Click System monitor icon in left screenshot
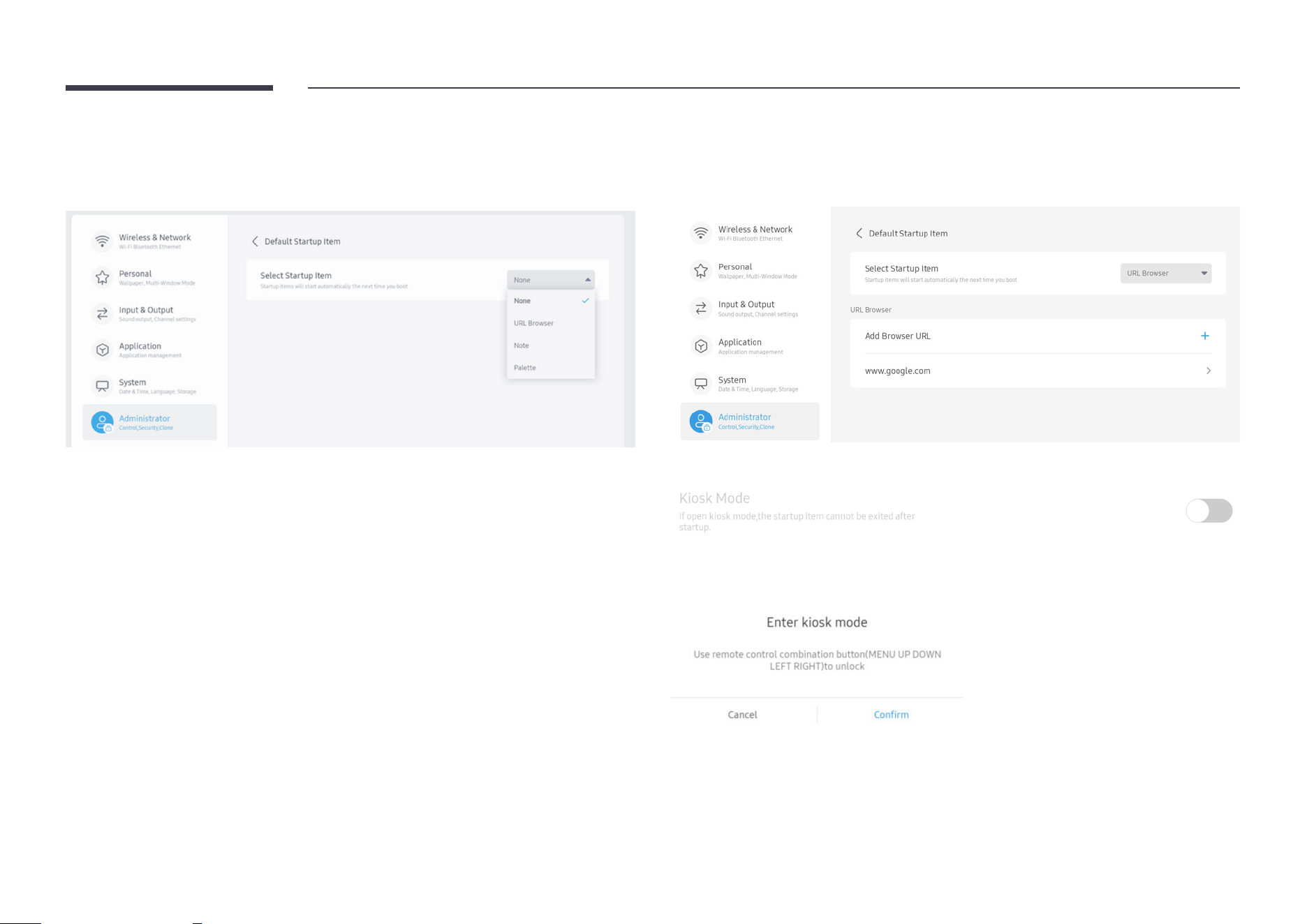The image size is (1307, 924). pos(103,386)
